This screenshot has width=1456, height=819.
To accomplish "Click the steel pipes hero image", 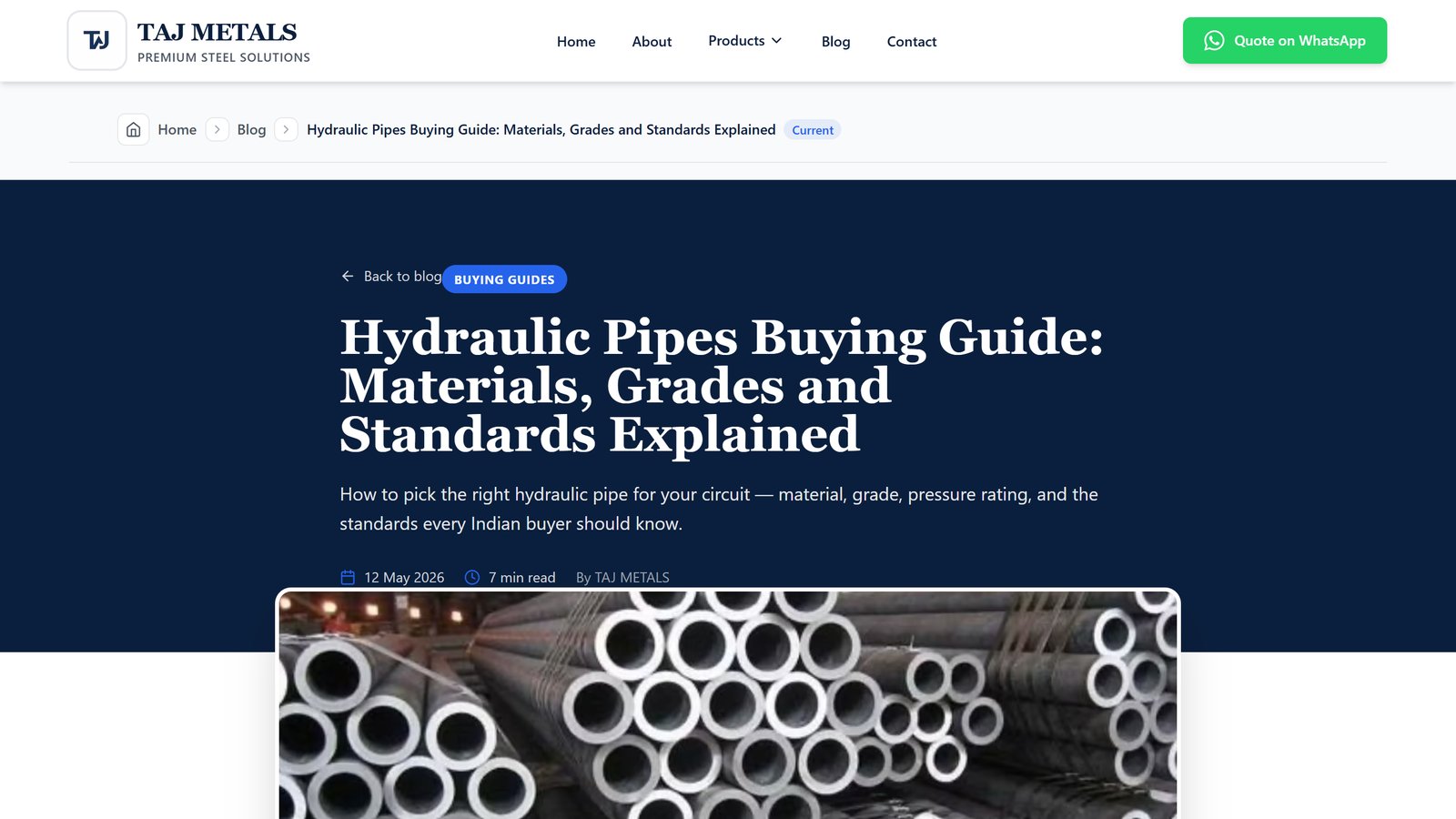I will pos(728,704).
